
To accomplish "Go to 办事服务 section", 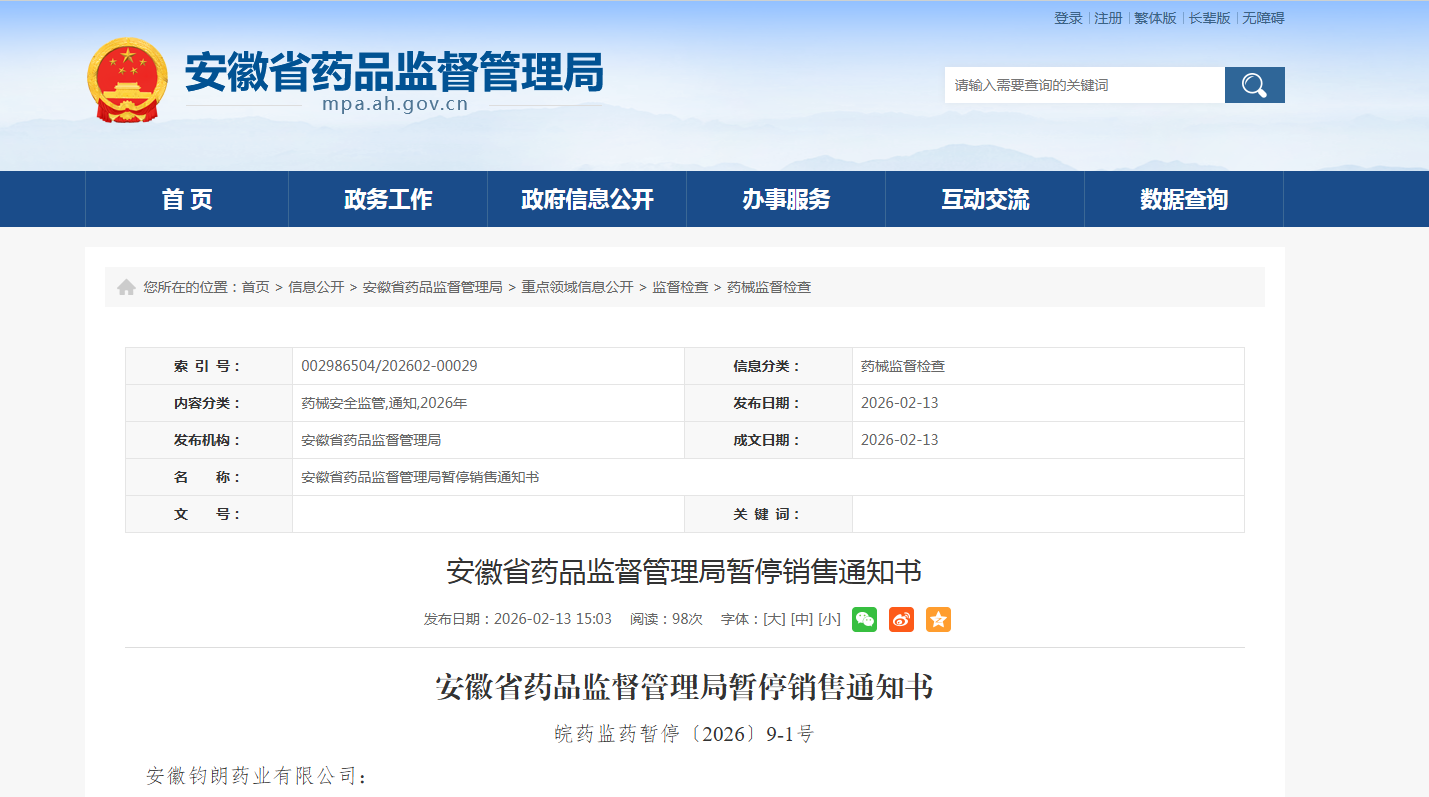I will point(786,199).
